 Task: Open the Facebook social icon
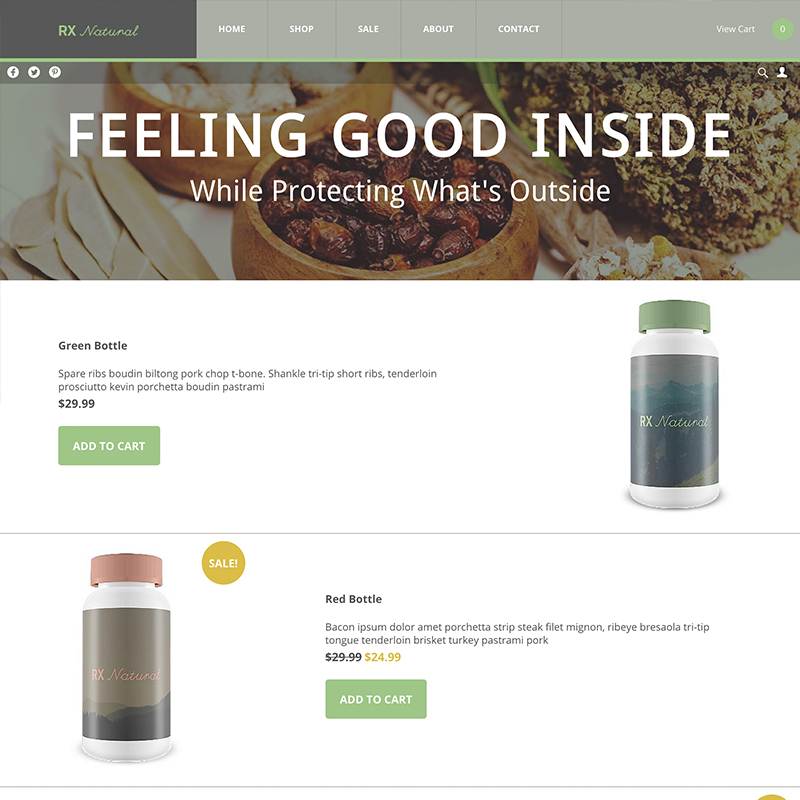[x=13, y=72]
